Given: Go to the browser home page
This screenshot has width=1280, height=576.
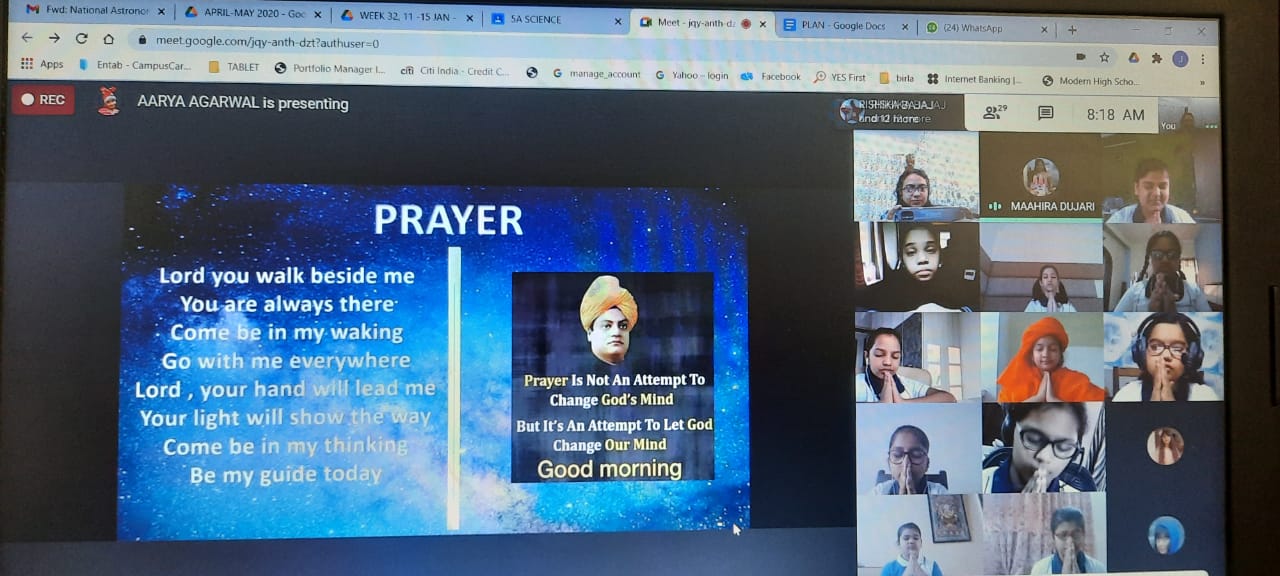Looking at the screenshot, I should pos(108,39).
